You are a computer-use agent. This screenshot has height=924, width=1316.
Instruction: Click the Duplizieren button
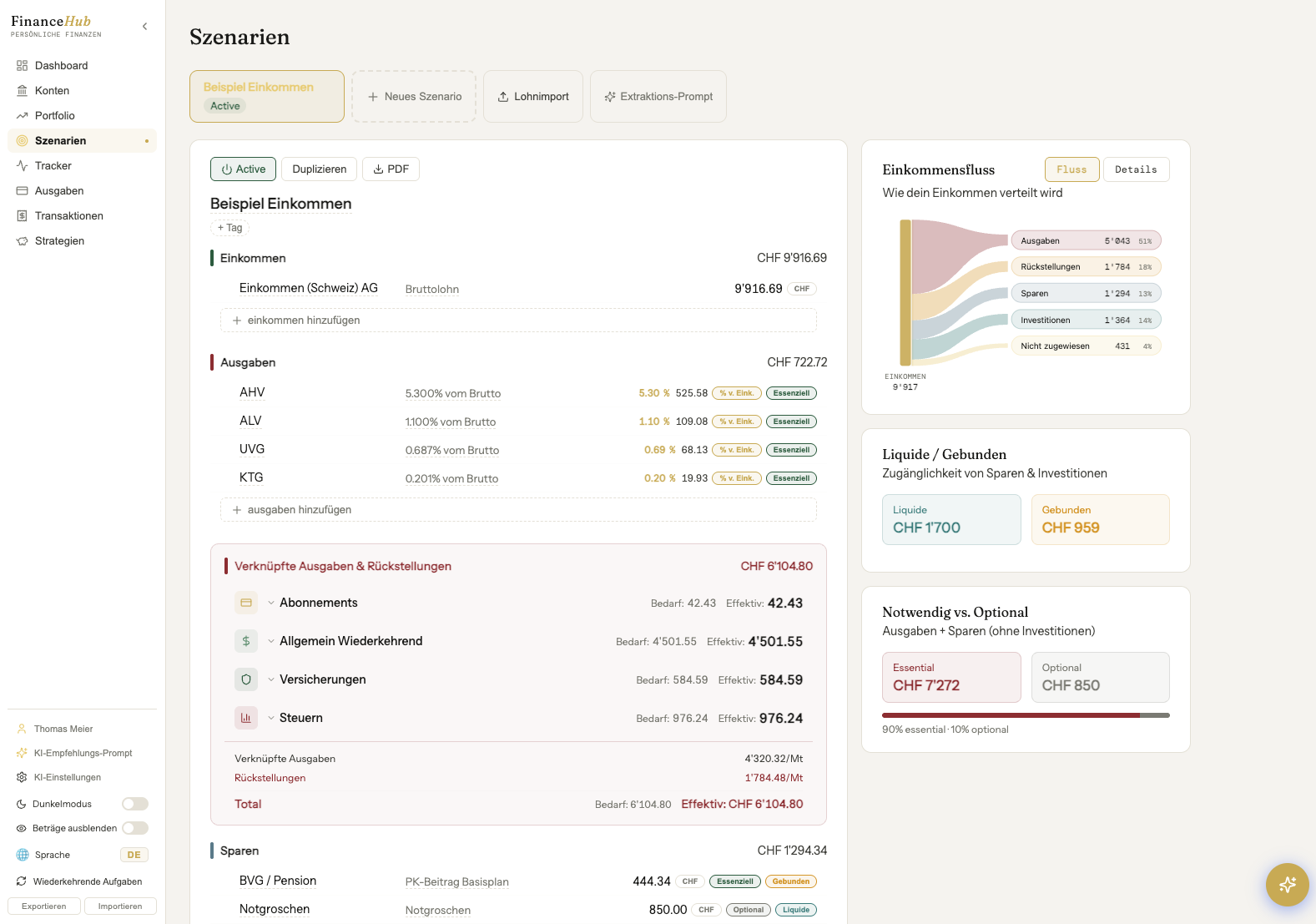tap(320, 169)
